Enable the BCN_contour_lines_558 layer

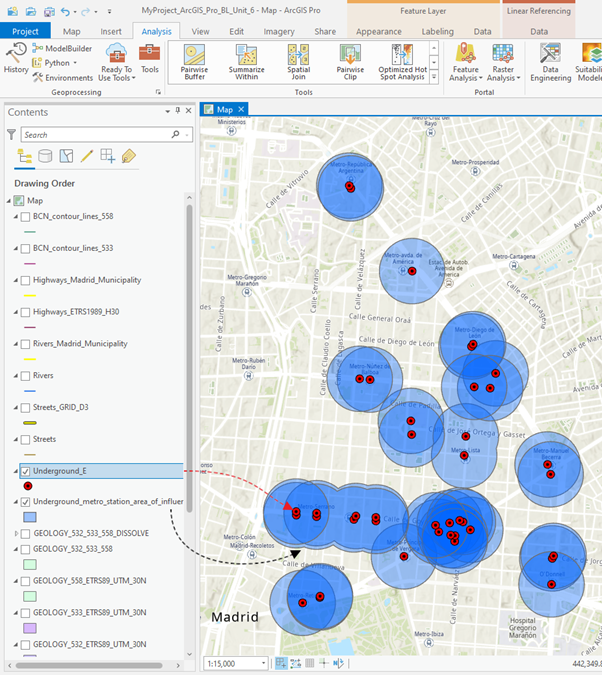click(25, 217)
